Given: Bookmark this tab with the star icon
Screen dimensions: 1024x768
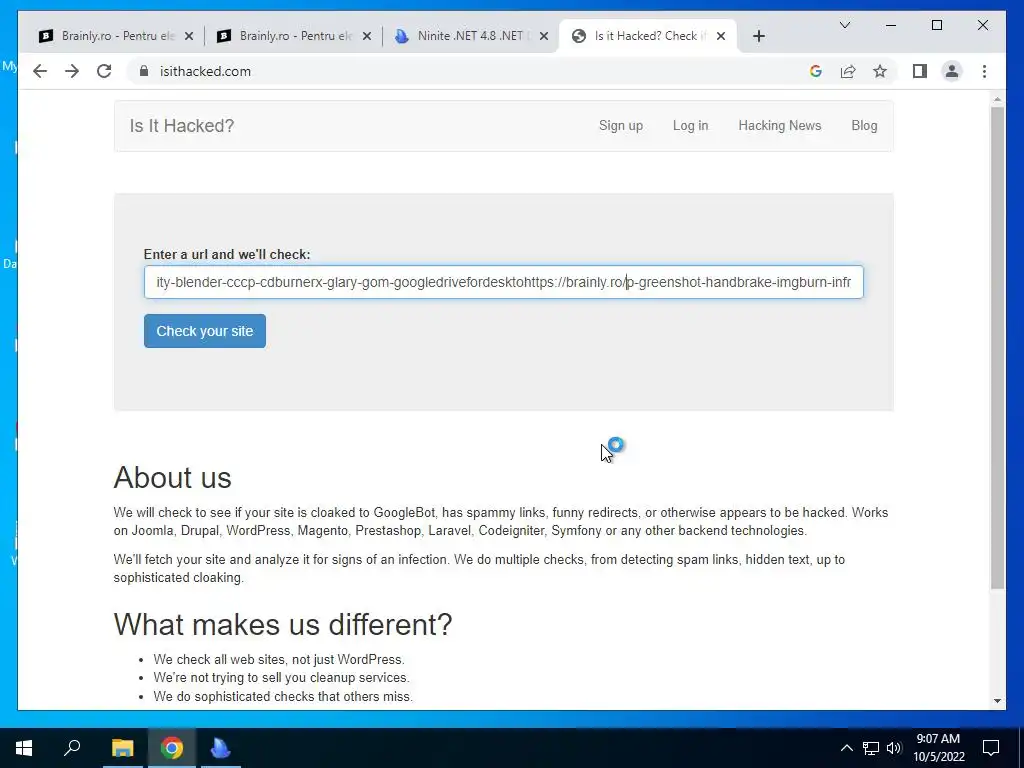Looking at the screenshot, I should [x=880, y=71].
